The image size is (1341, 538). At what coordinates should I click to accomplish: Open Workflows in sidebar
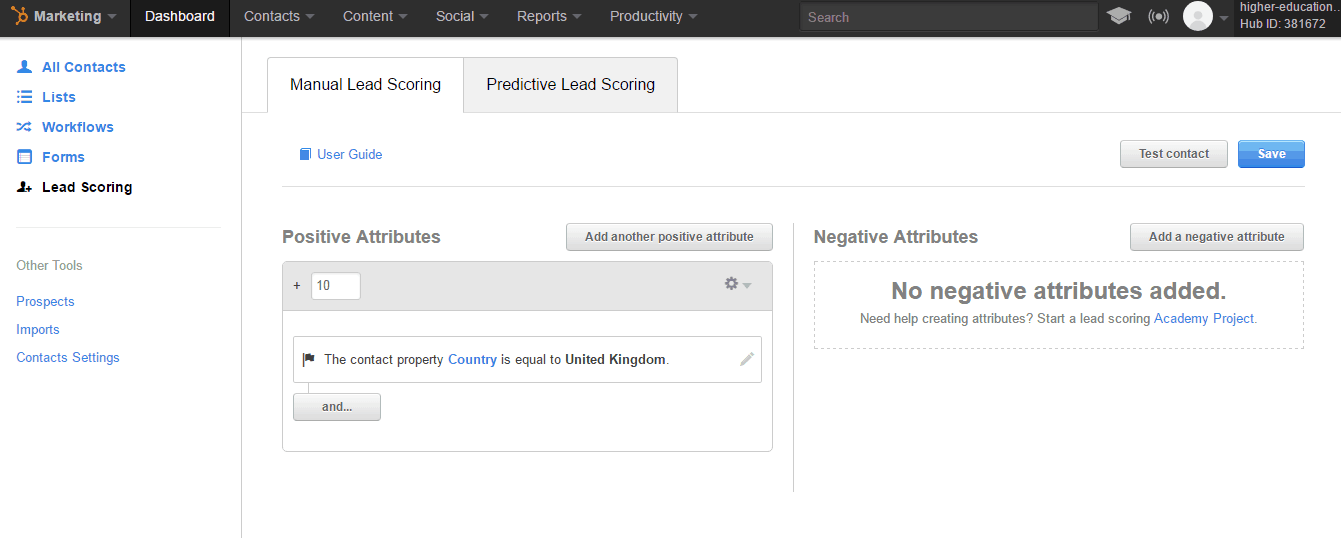tap(78, 127)
